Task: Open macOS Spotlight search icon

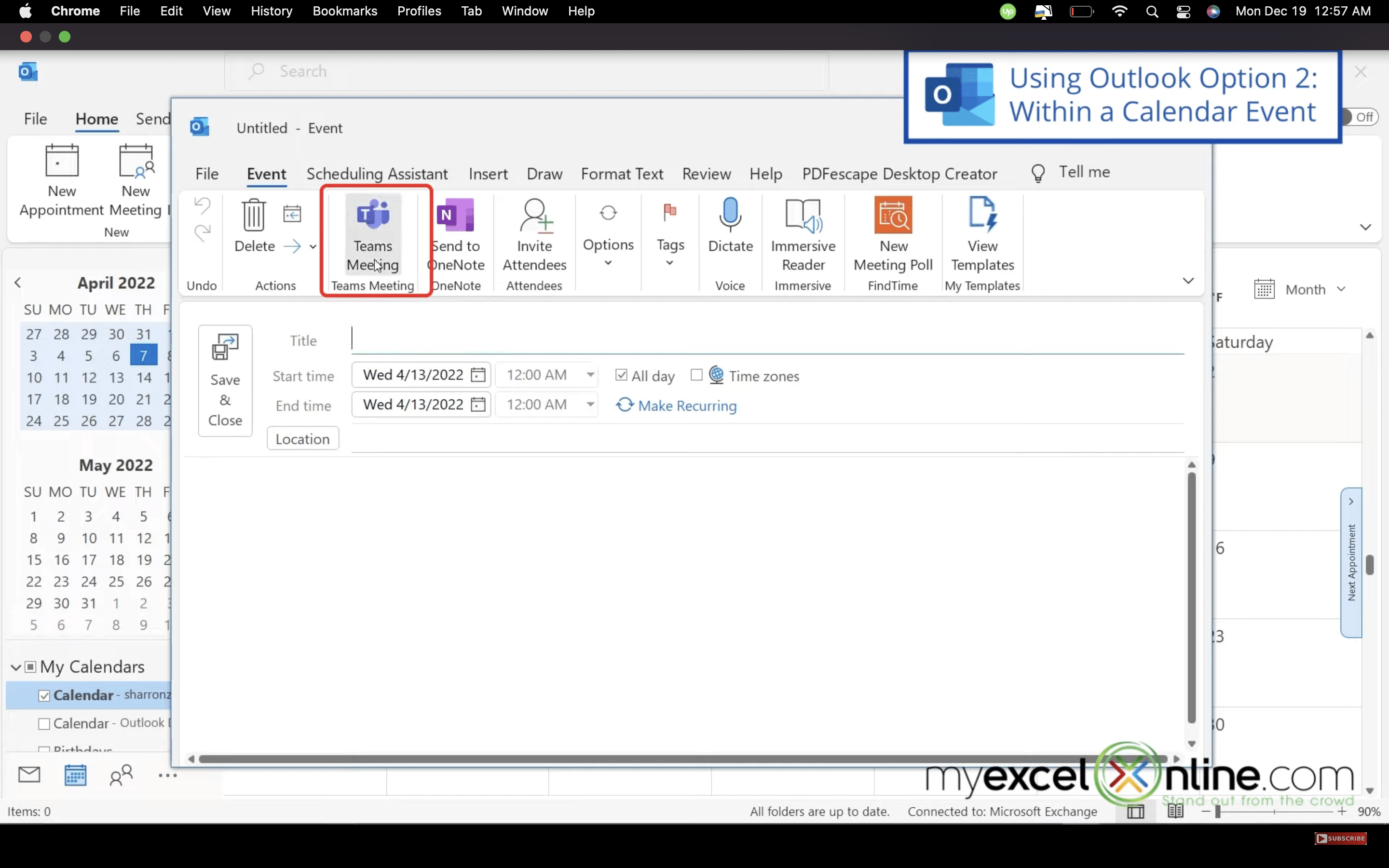Action: point(1152,12)
